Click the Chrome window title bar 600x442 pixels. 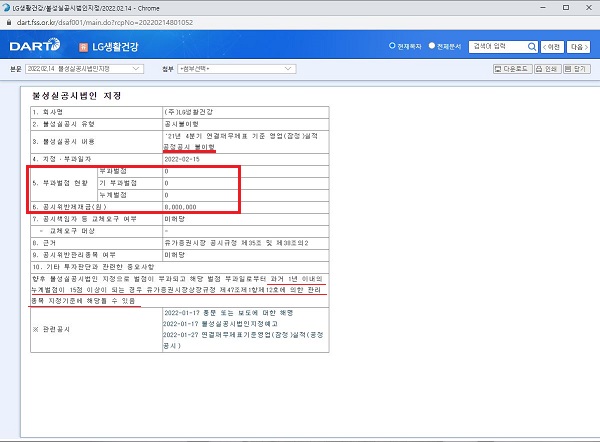(x=300, y=6)
